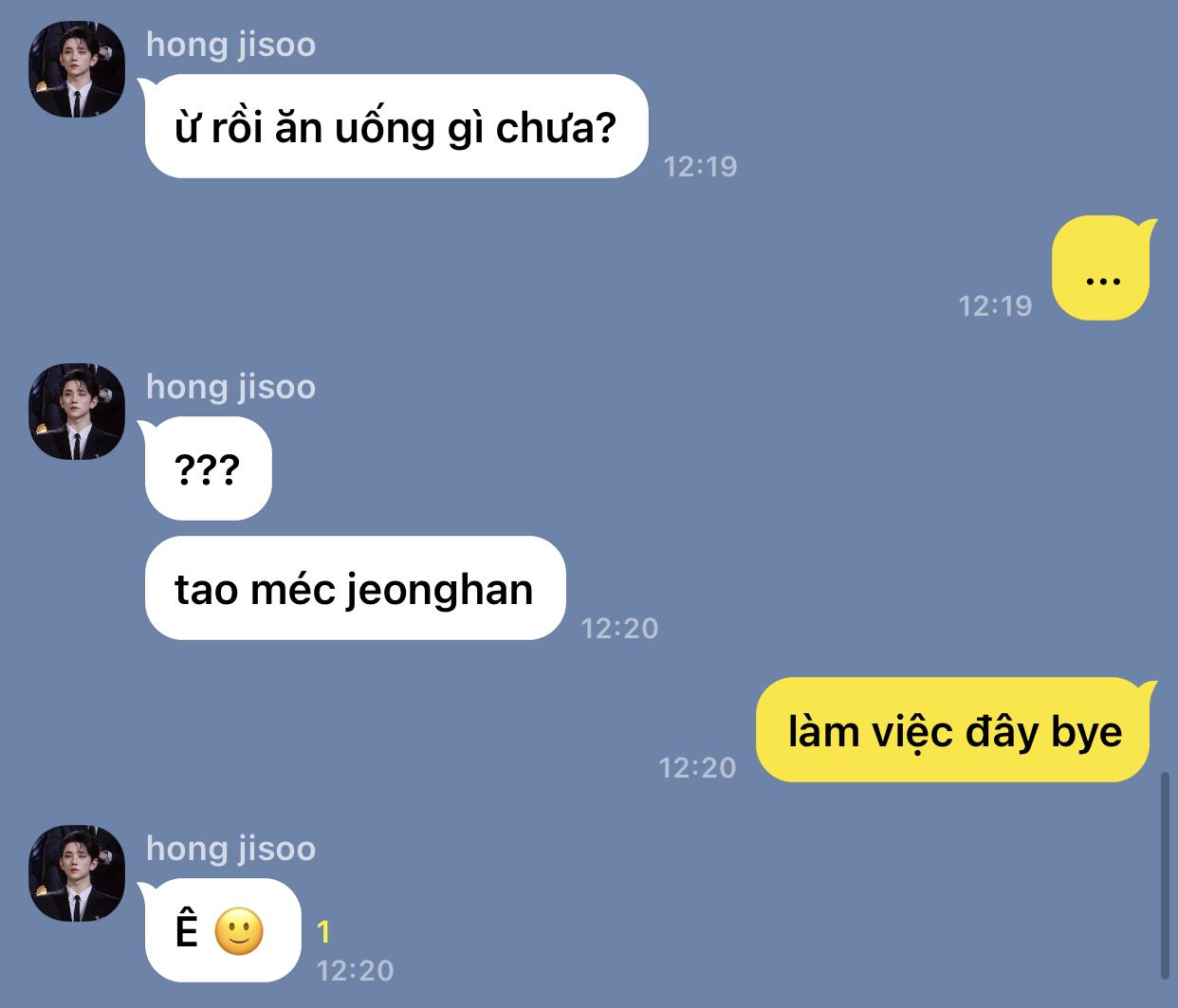
Task: Click 'hong jisoo' name above '???' message
Action: click(230, 387)
